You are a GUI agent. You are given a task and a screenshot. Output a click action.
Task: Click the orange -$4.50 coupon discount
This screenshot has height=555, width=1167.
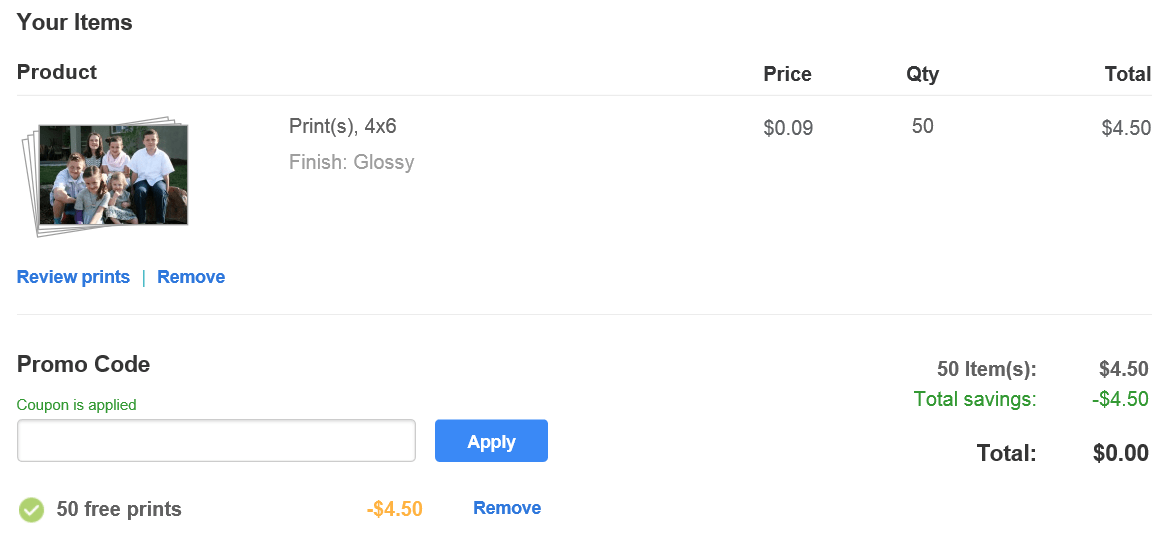tap(395, 509)
